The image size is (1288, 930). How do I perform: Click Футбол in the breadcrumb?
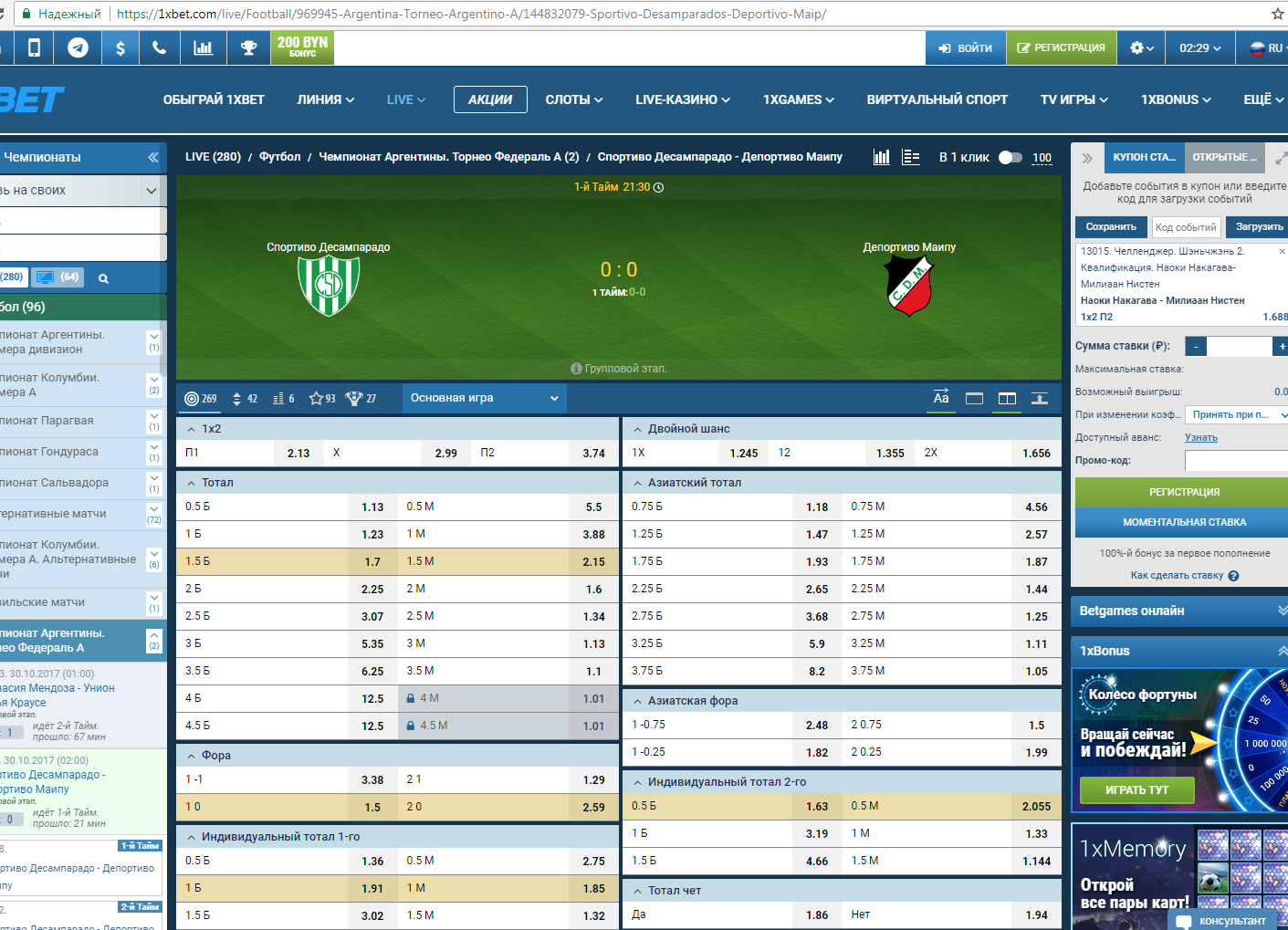click(279, 157)
